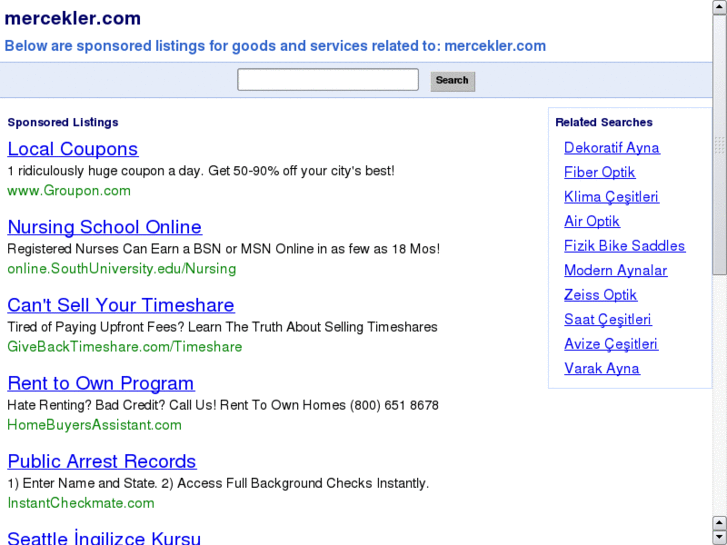This screenshot has width=727, height=545.
Task: Select the Klima Çeşitleri related search
Action: pos(612,197)
